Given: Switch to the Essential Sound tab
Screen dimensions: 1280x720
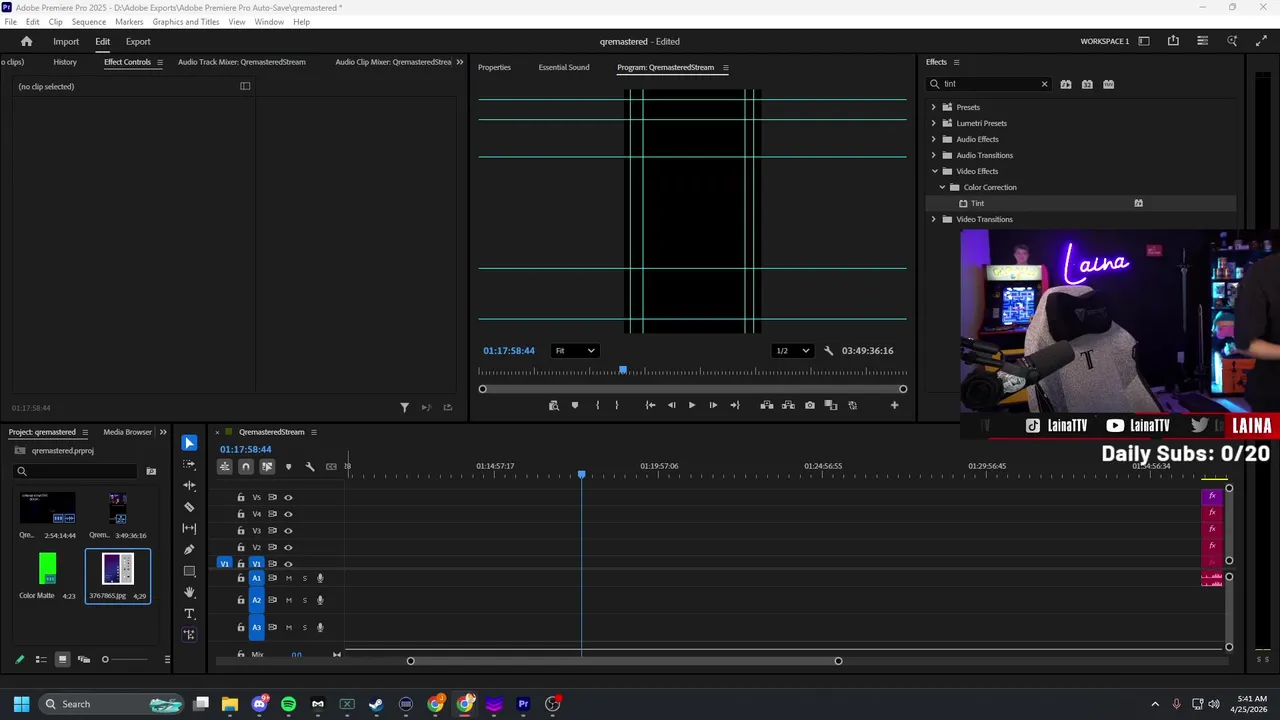Looking at the screenshot, I should click(564, 67).
